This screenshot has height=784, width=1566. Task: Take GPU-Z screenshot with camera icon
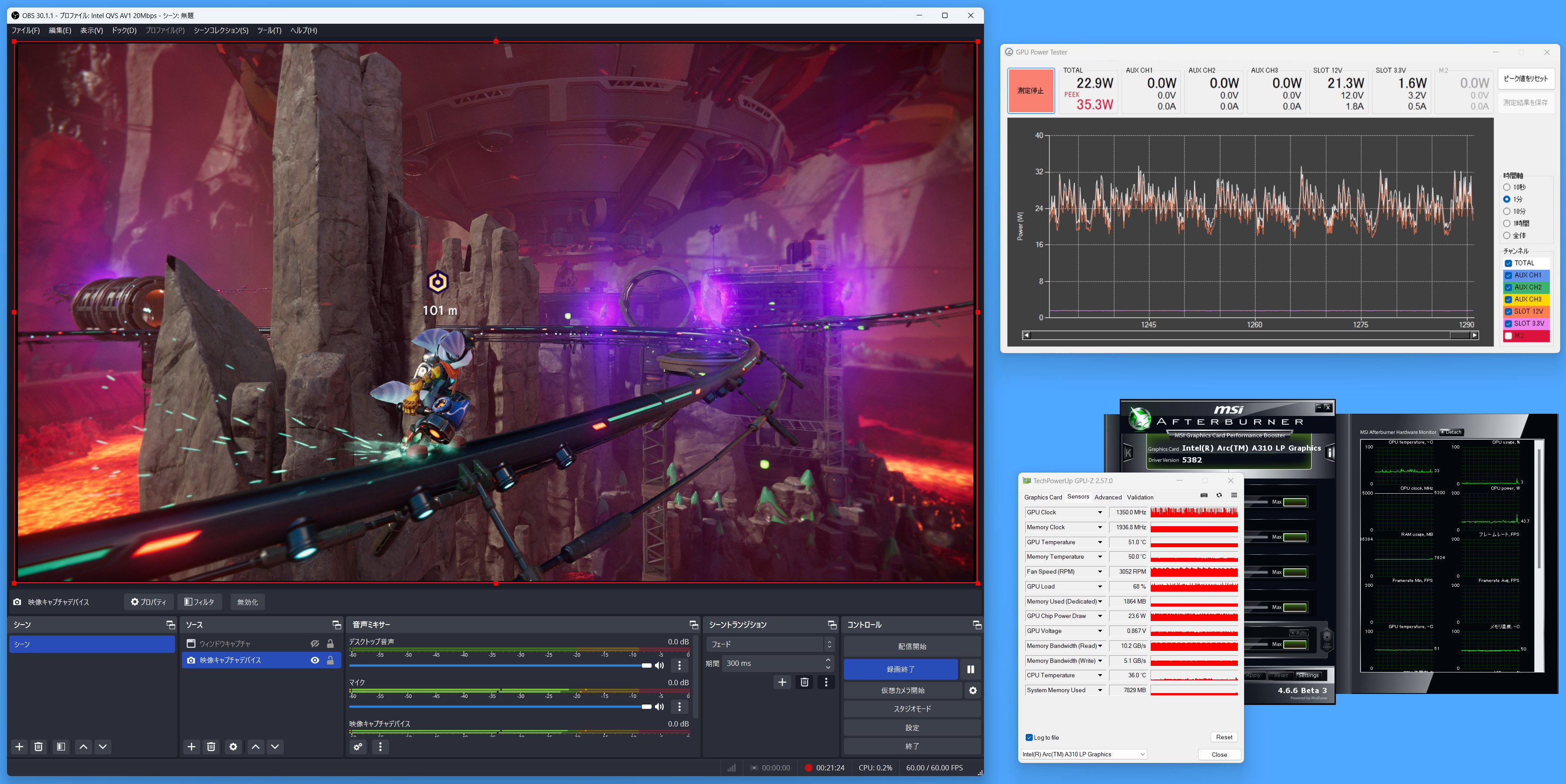pyautogui.click(x=1204, y=495)
